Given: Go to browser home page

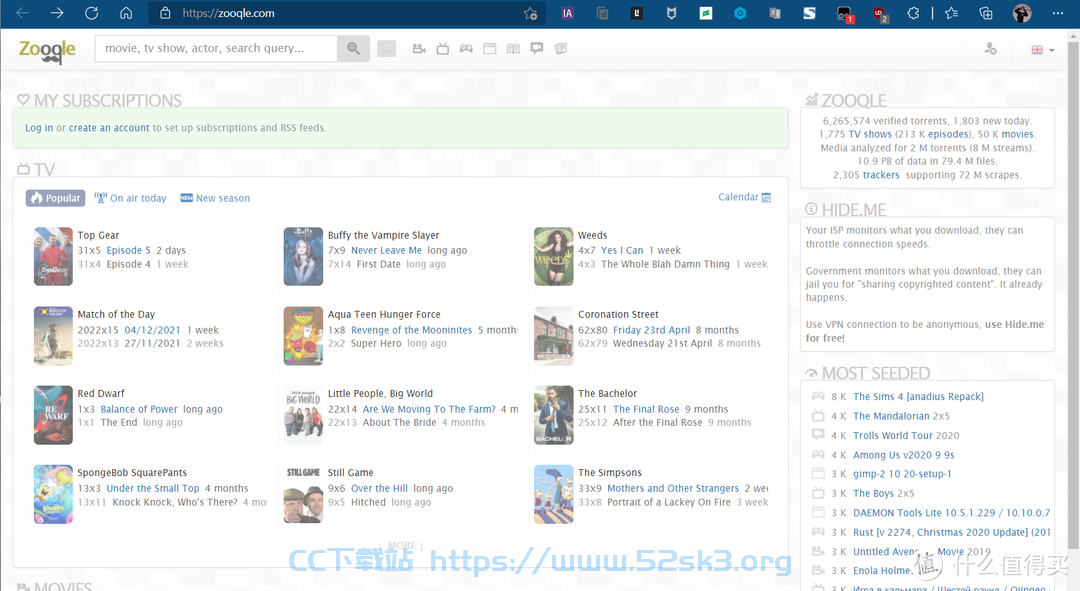Looking at the screenshot, I should click(x=126, y=13).
